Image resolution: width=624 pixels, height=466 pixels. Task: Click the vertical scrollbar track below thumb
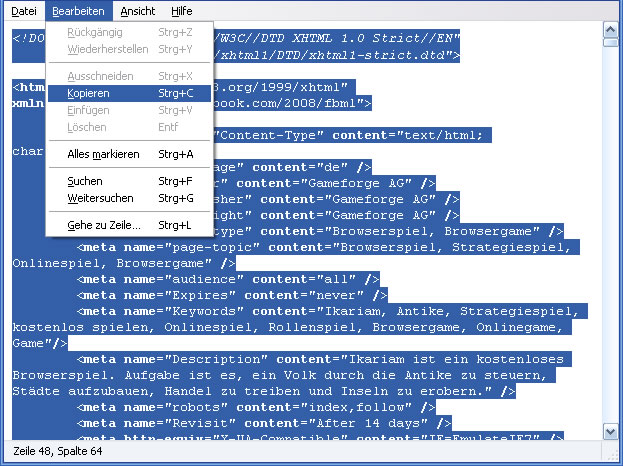[611, 235]
